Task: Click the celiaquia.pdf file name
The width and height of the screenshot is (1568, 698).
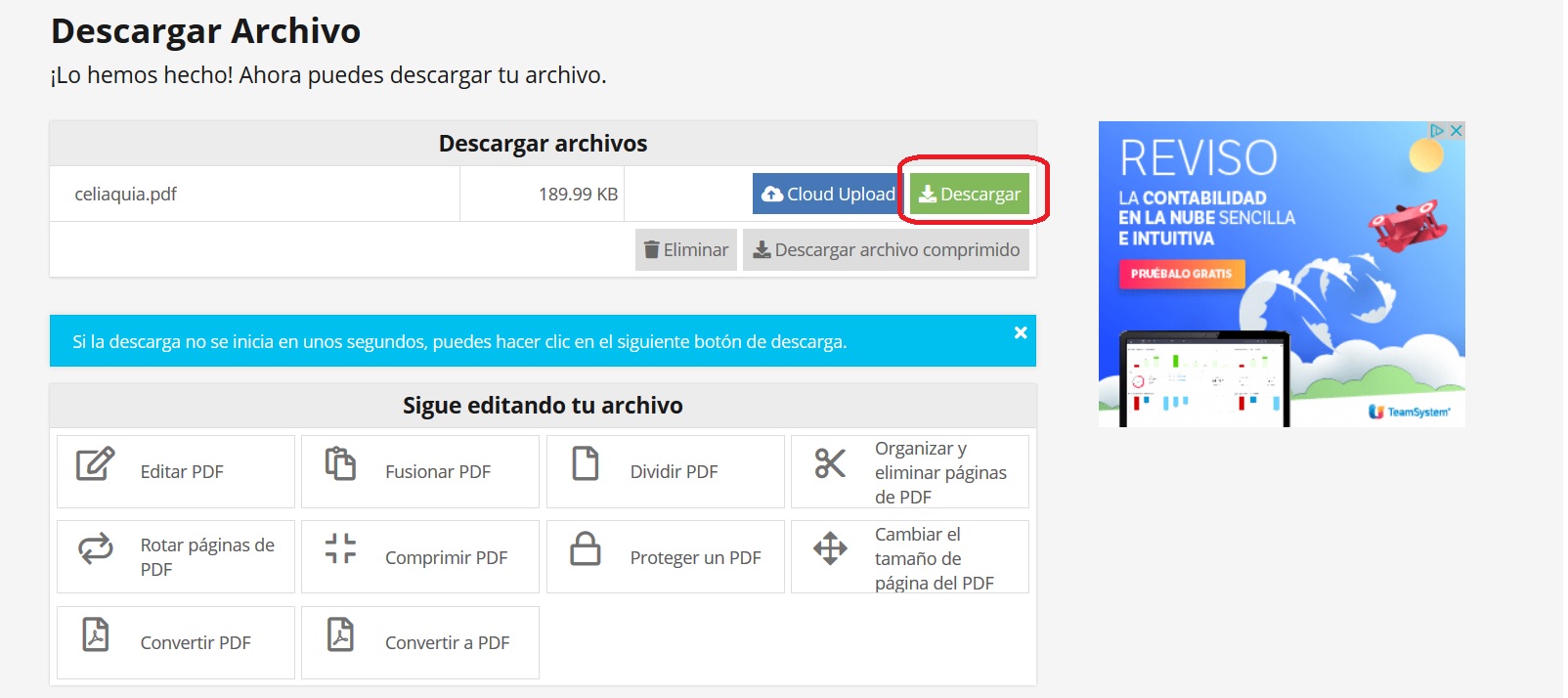Action: 126,194
